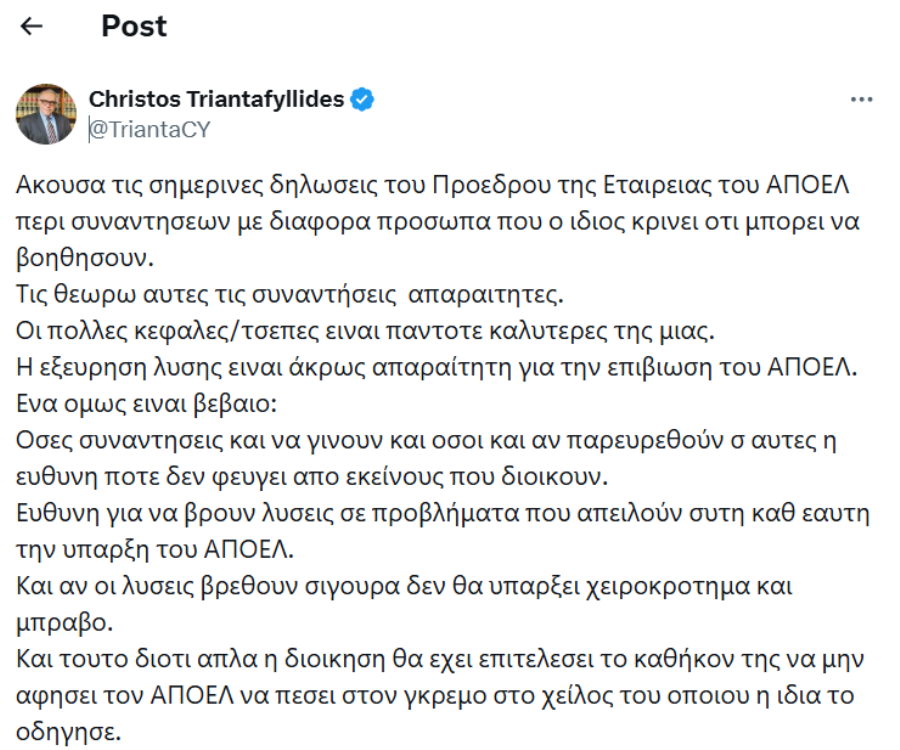
Task: Open Christos Triantafyllides' profile picture
Action: [x=47, y=114]
